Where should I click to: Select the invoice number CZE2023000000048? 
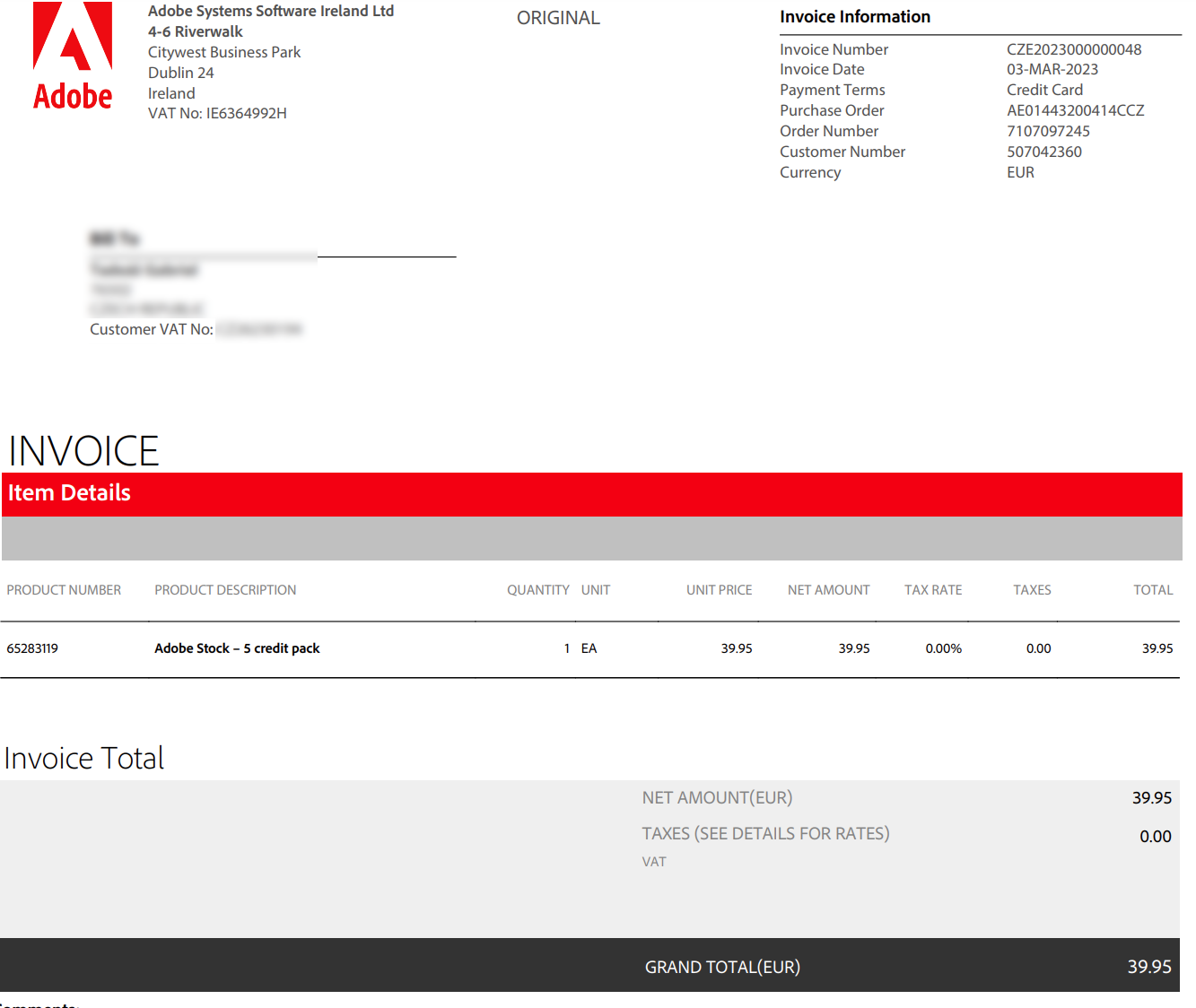click(x=1074, y=49)
